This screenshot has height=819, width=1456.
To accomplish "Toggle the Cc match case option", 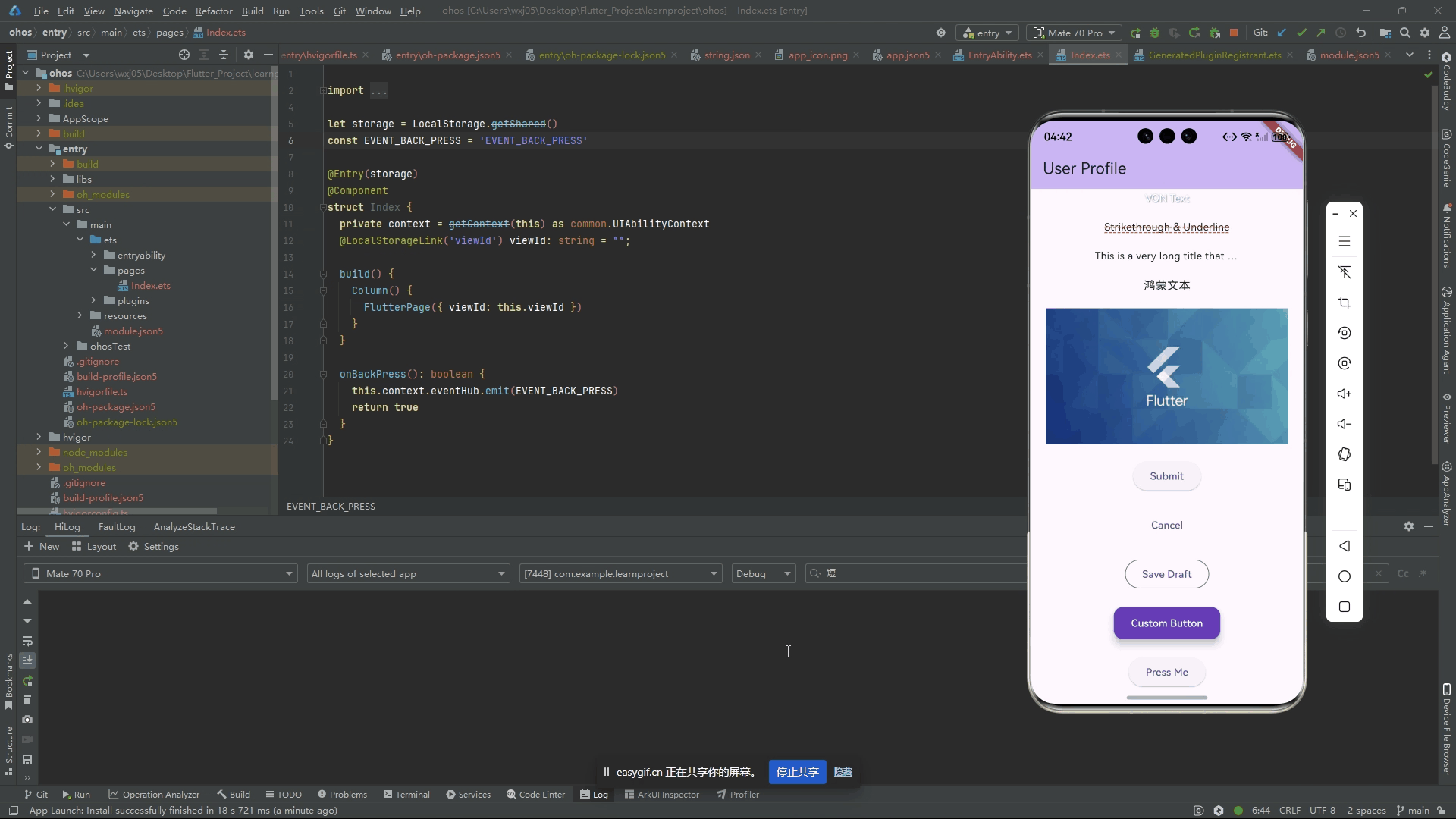I will [1403, 573].
